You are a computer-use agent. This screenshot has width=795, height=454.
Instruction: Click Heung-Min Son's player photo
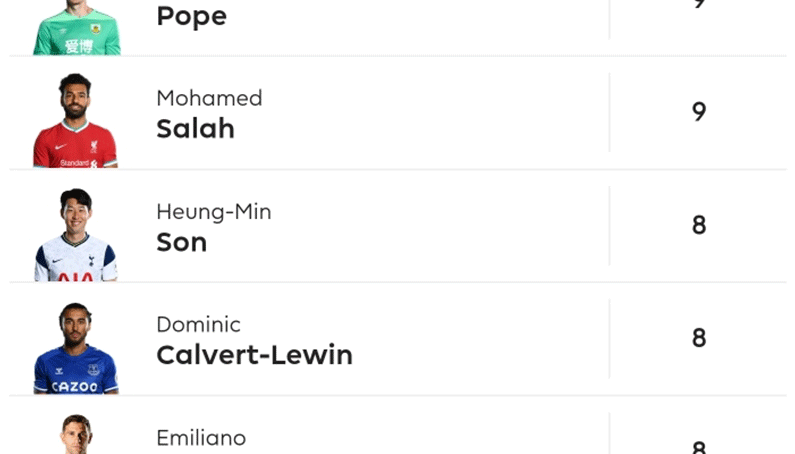(75, 234)
